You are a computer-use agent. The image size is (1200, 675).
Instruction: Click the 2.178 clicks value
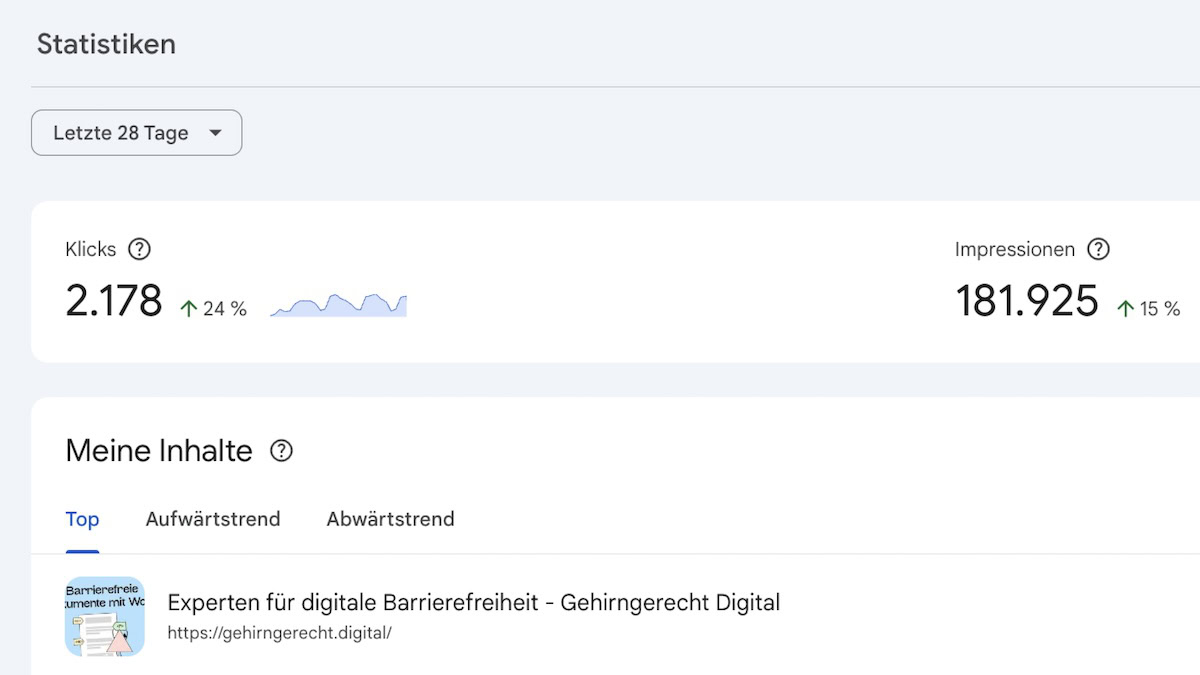pos(114,300)
